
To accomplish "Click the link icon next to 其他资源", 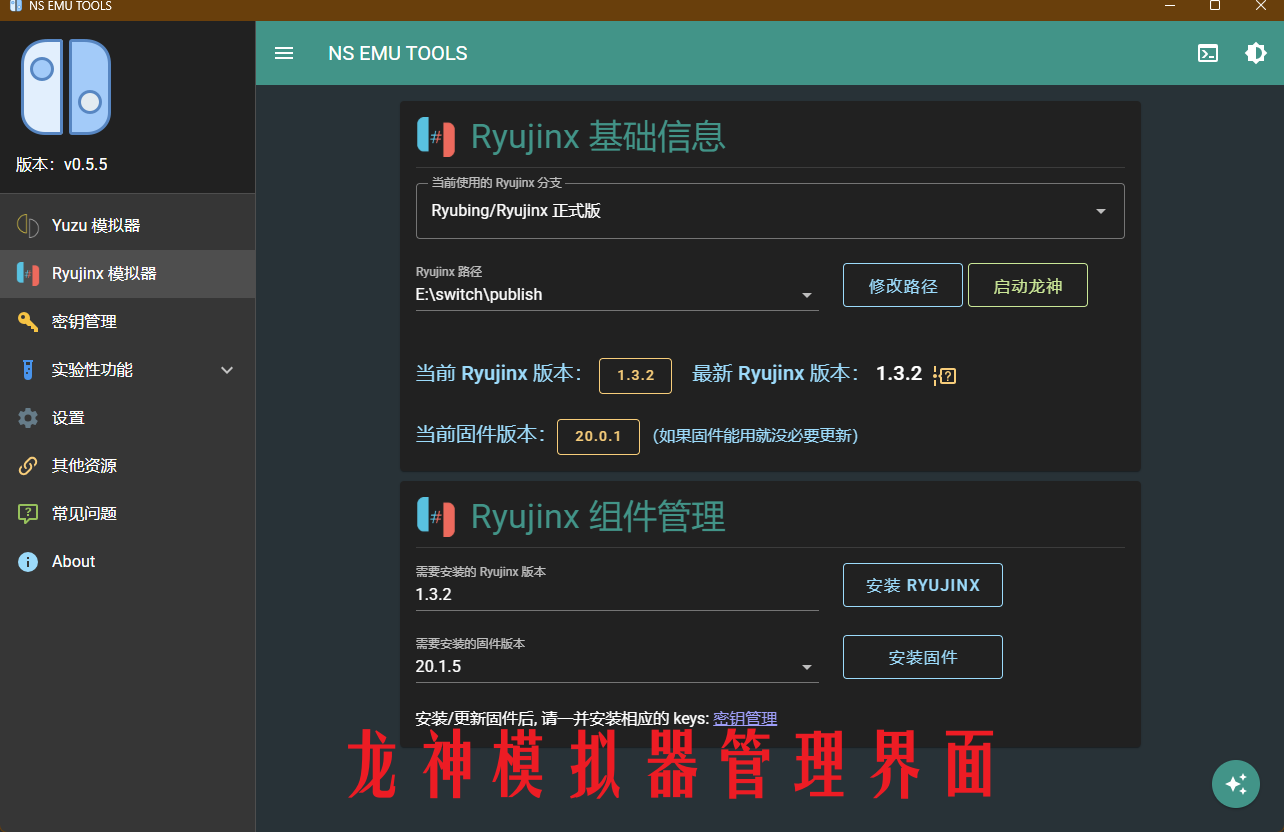I will click(27, 465).
